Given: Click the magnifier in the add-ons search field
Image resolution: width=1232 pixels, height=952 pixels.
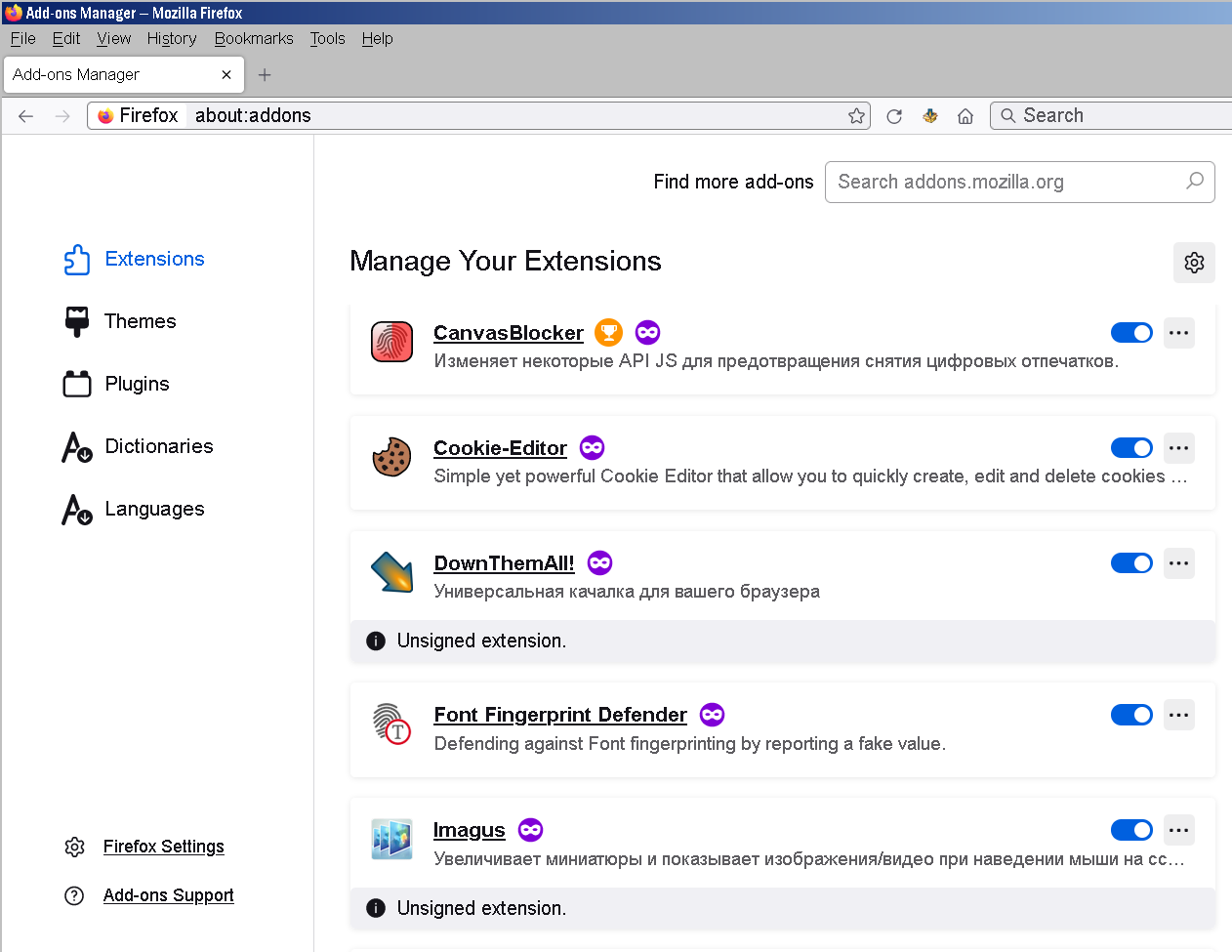Looking at the screenshot, I should pyautogui.click(x=1194, y=181).
